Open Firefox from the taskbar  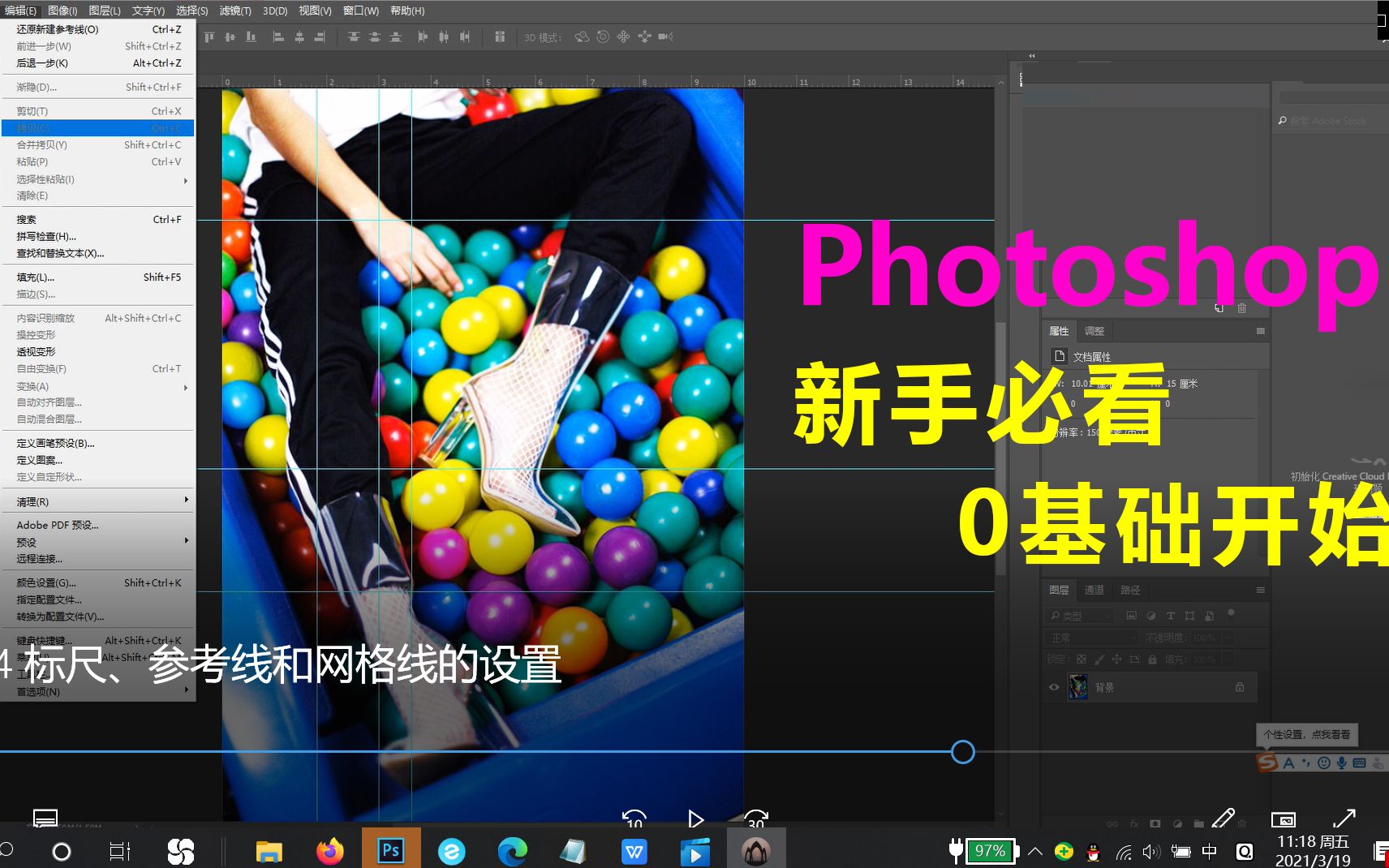[329, 851]
